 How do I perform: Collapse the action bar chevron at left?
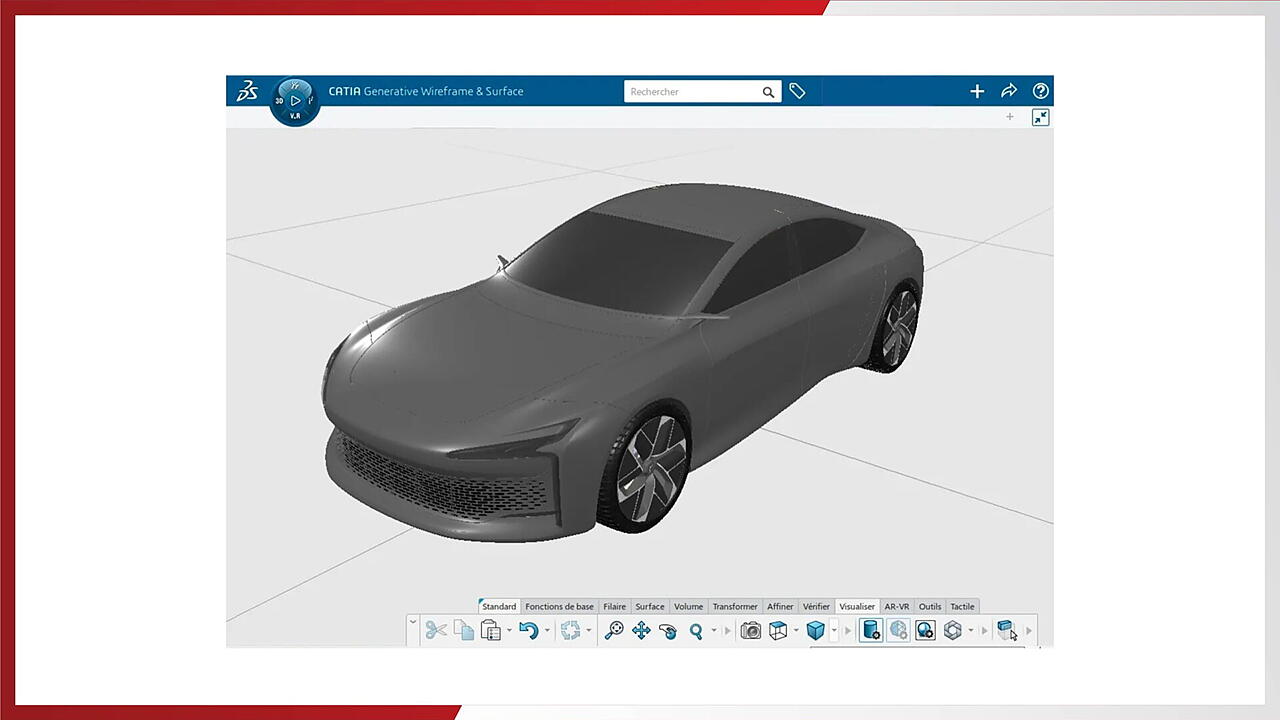click(413, 622)
